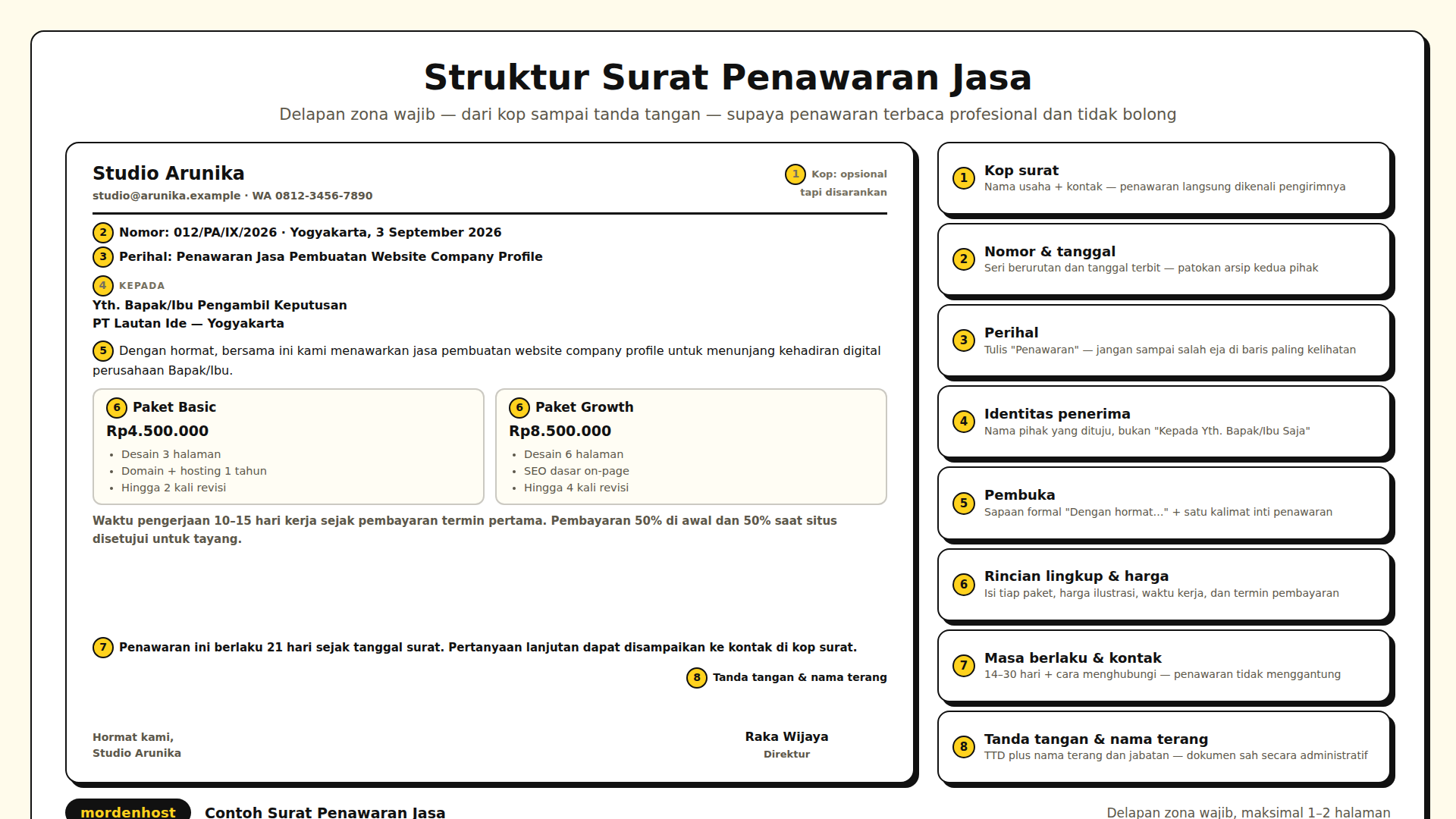Click the 'Hormat kami,' closing text

(133, 737)
